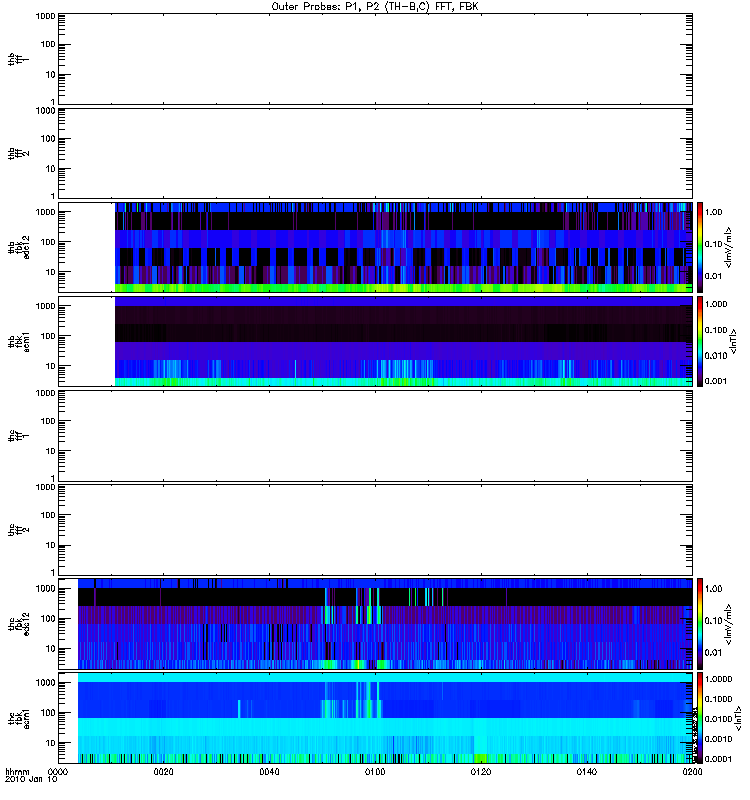This screenshot has width=750, height=800.
Task: Click '0.01' on the thb edc12 color bar
Action: 713,276
